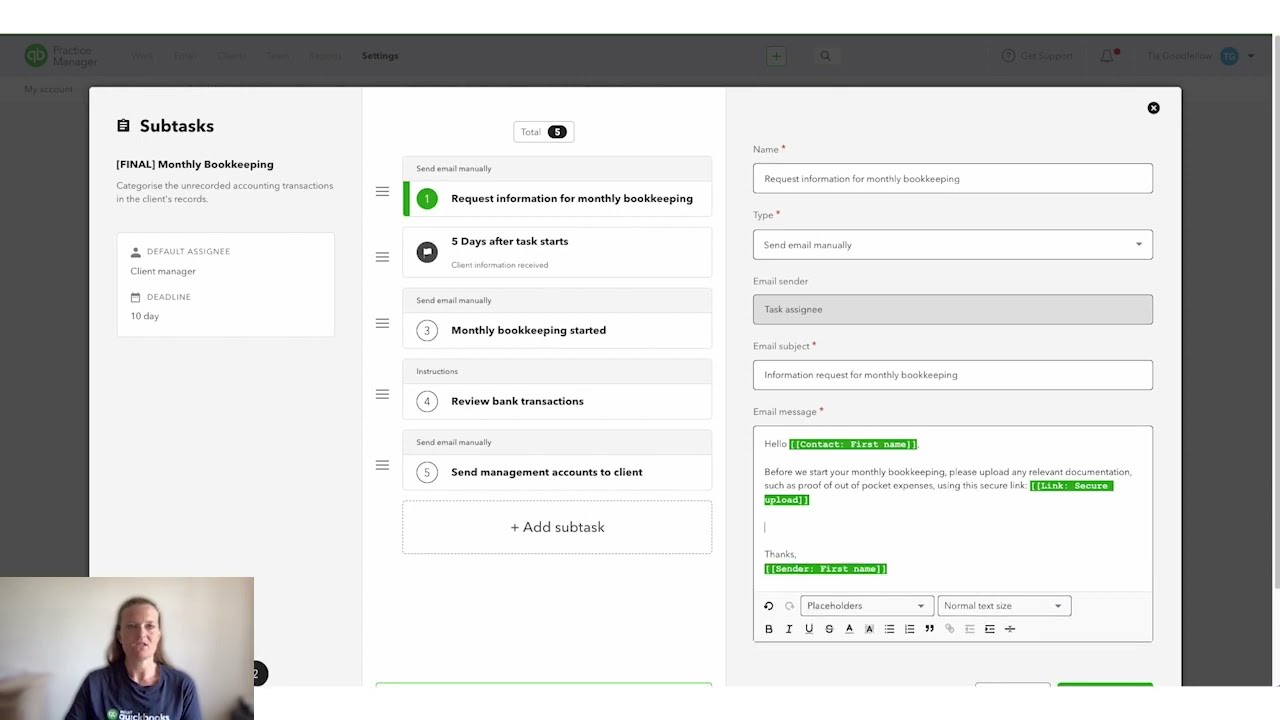Click the drag handle for Review bank transactions
The image size is (1280, 720).
pyautogui.click(x=382, y=394)
